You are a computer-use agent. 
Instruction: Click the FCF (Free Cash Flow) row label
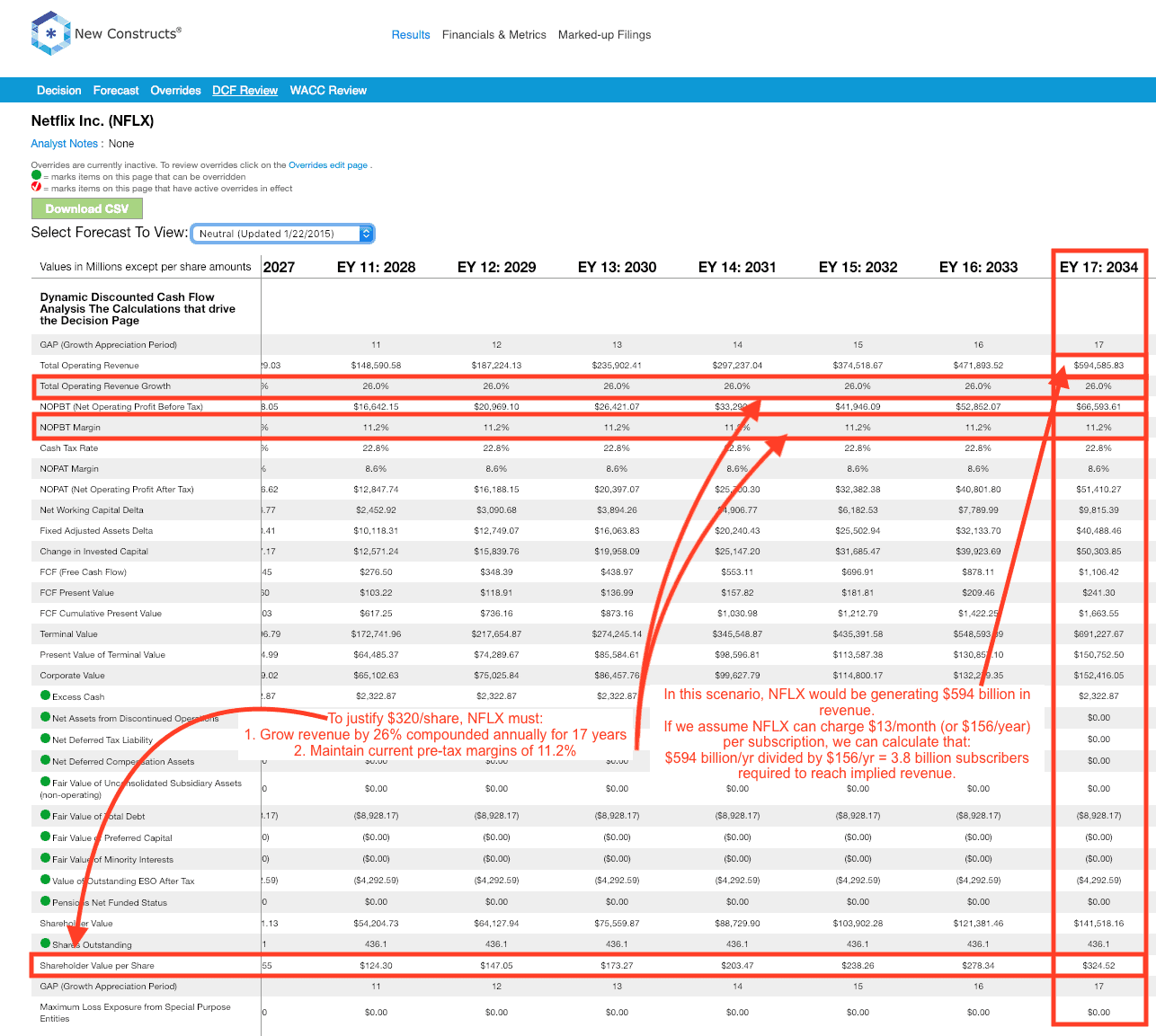(x=84, y=572)
